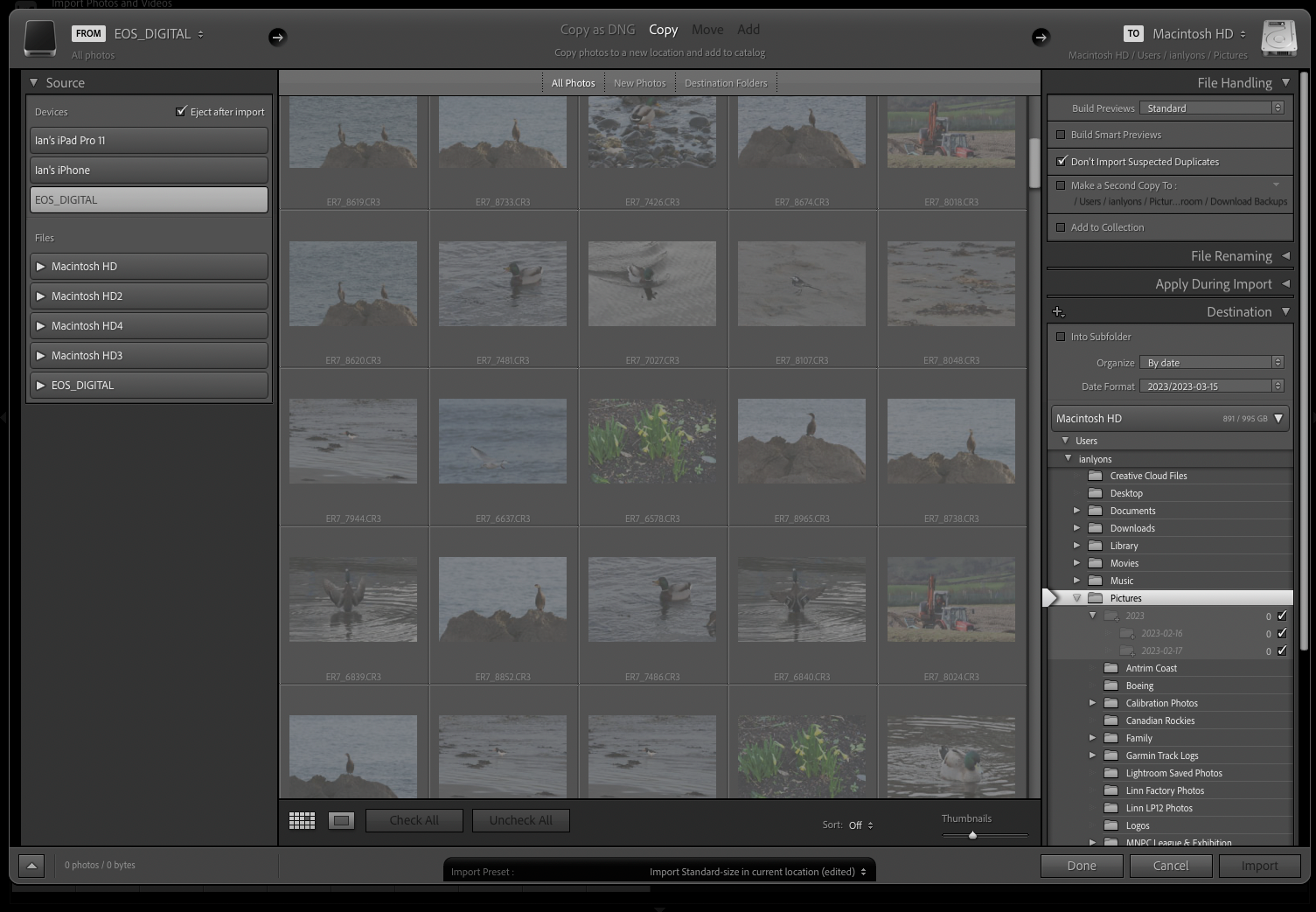Uncheck Don't Import Suspected Duplicates
This screenshot has height=912, width=1316.
pos(1062,161)
